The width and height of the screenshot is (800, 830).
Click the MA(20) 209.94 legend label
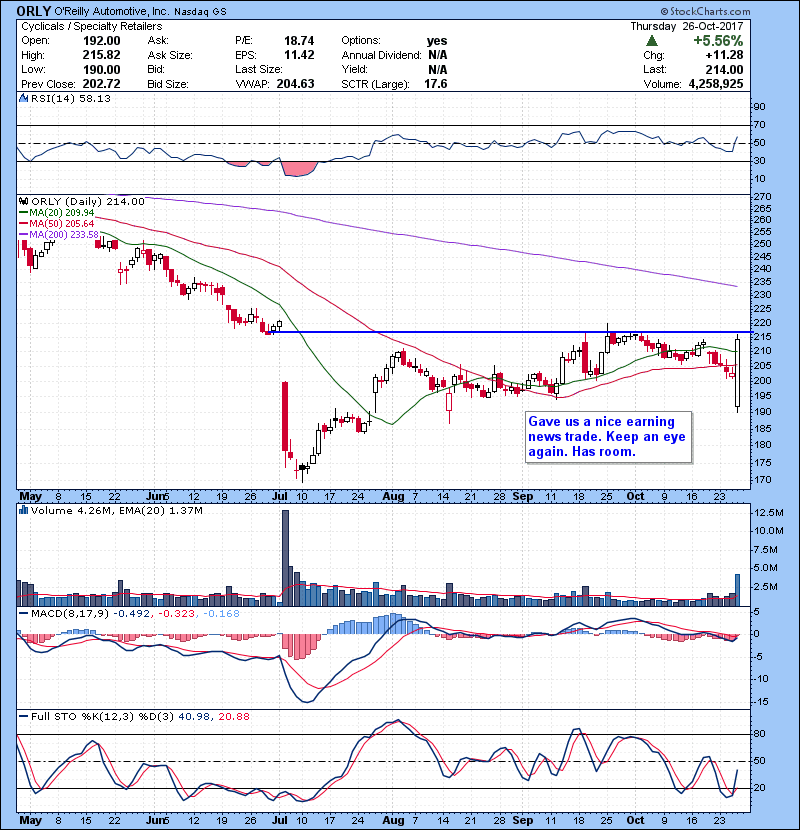coord(57,212)
